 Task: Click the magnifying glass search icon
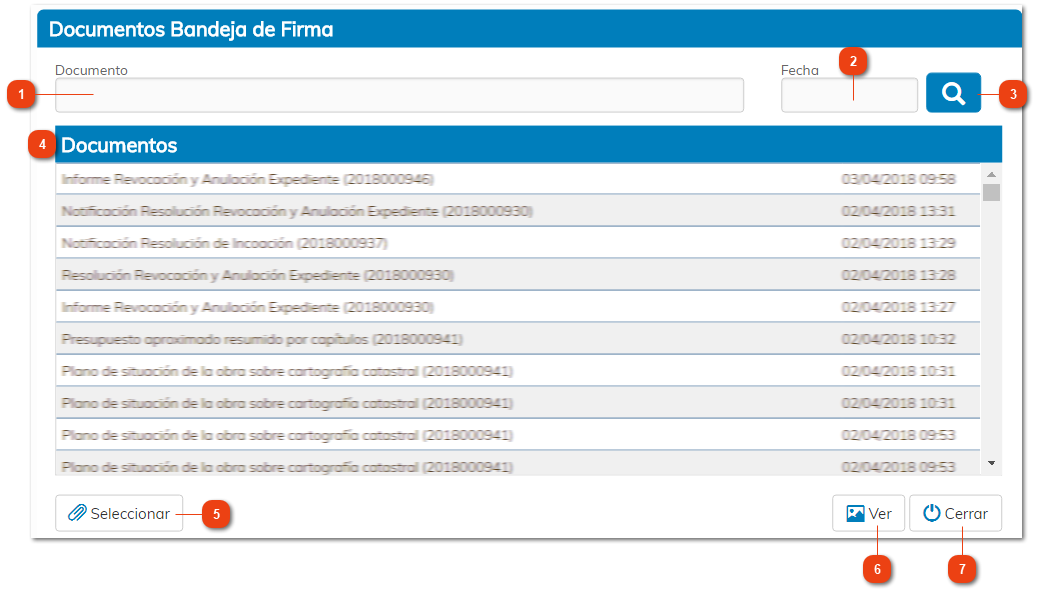click(x=952, y=93)
